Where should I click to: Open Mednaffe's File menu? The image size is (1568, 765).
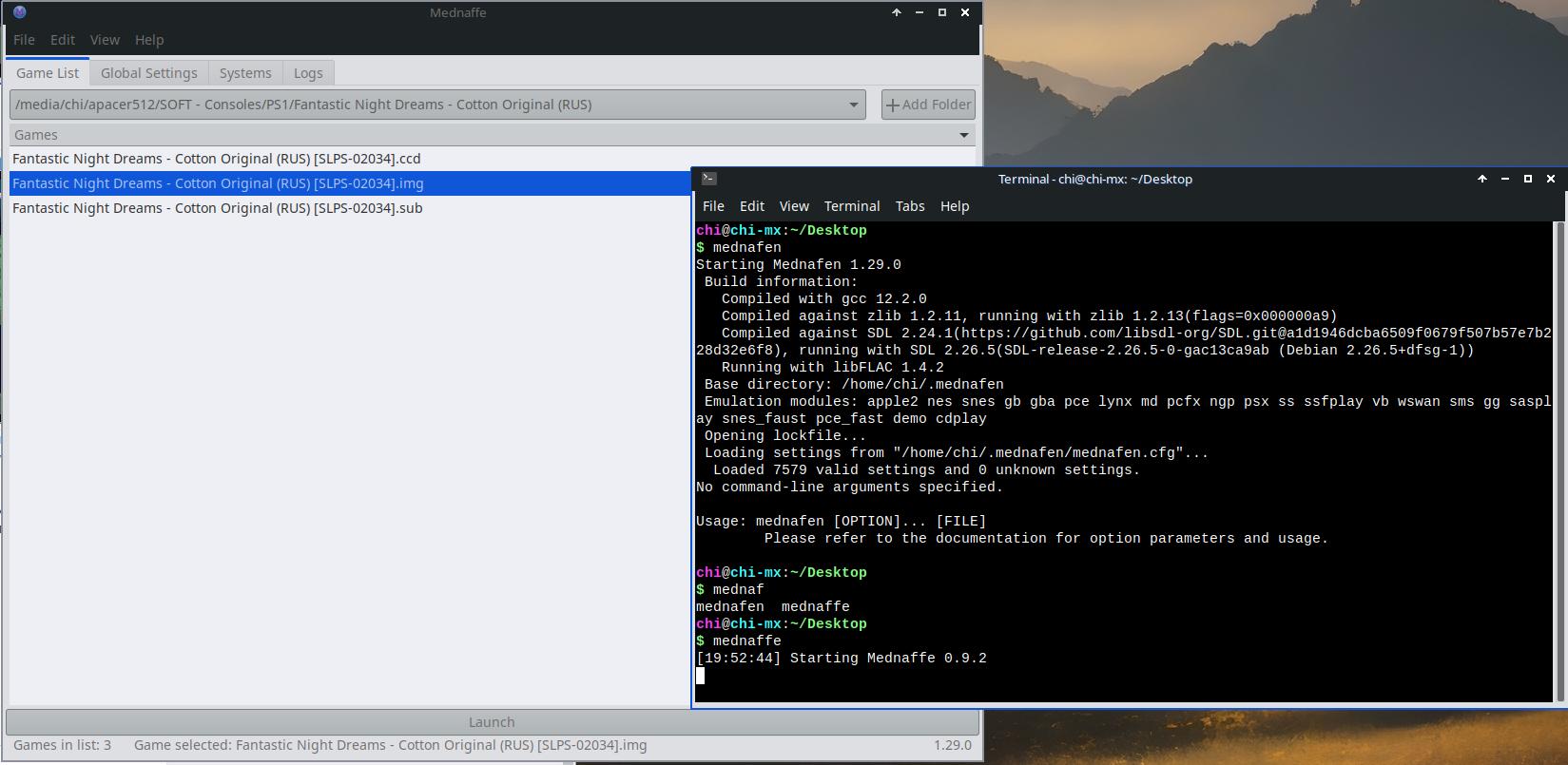point(24,40)
